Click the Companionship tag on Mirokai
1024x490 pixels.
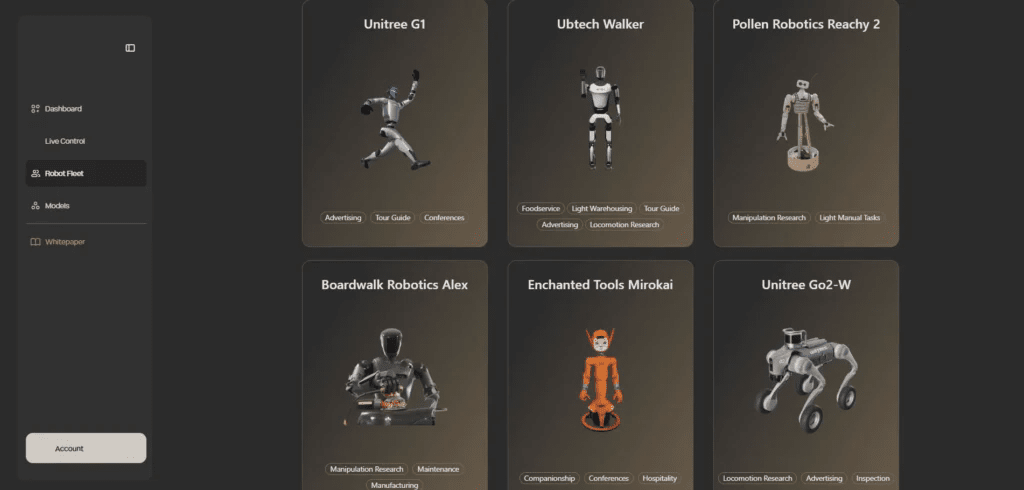549,478
